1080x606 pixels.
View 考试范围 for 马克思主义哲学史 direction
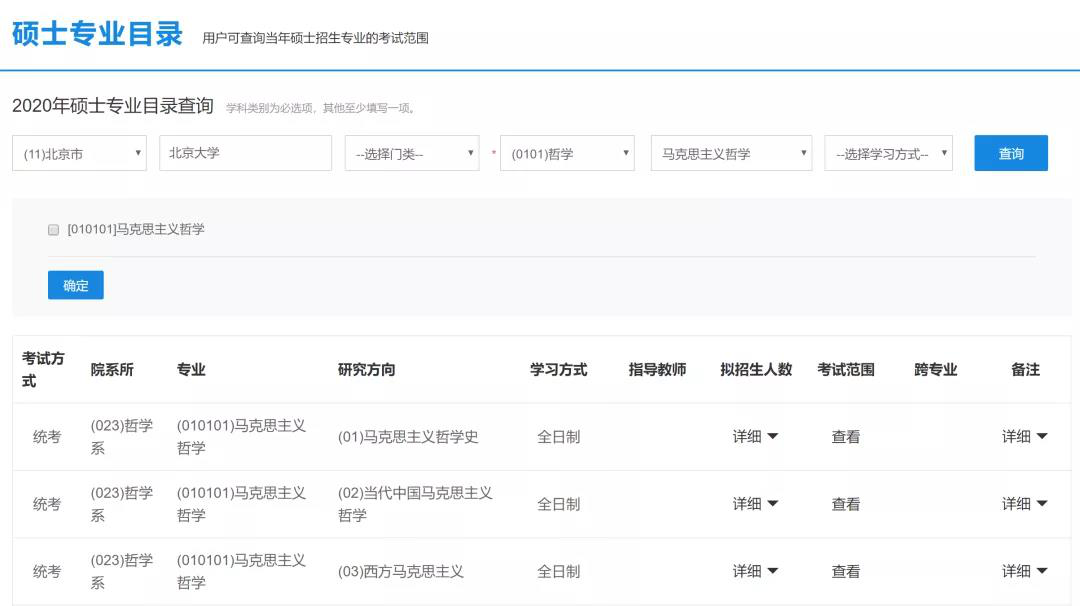point(846,437)
